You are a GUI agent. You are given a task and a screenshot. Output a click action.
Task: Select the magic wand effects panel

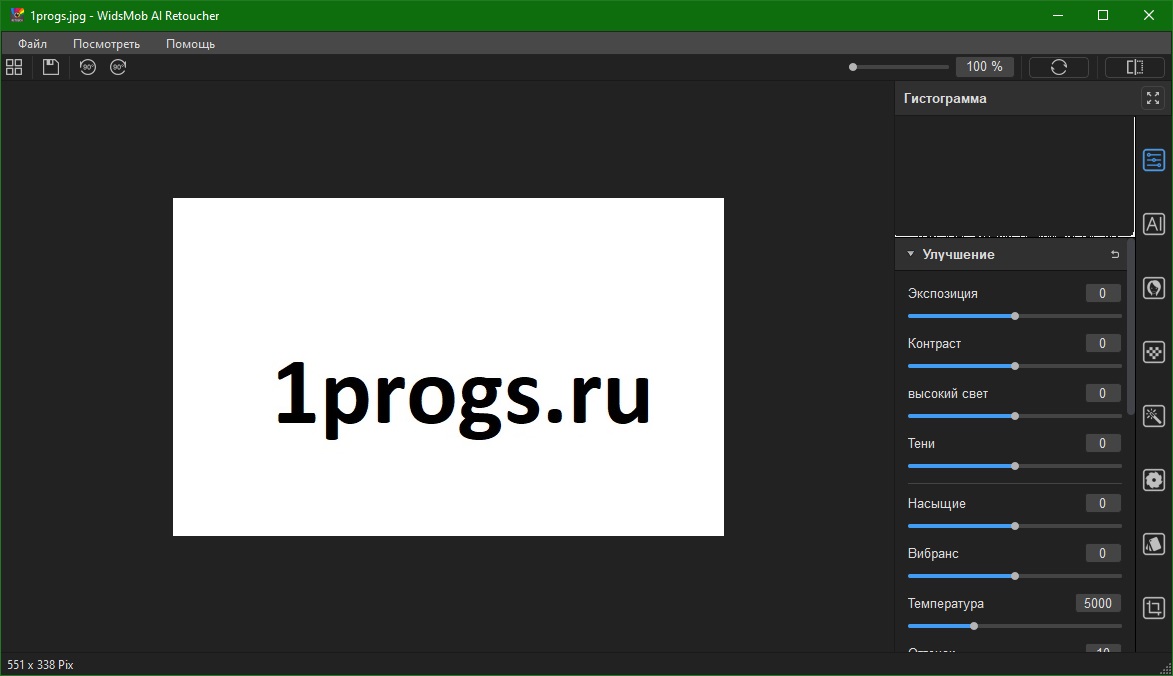pyautogui.click(x=1154, y=416)
